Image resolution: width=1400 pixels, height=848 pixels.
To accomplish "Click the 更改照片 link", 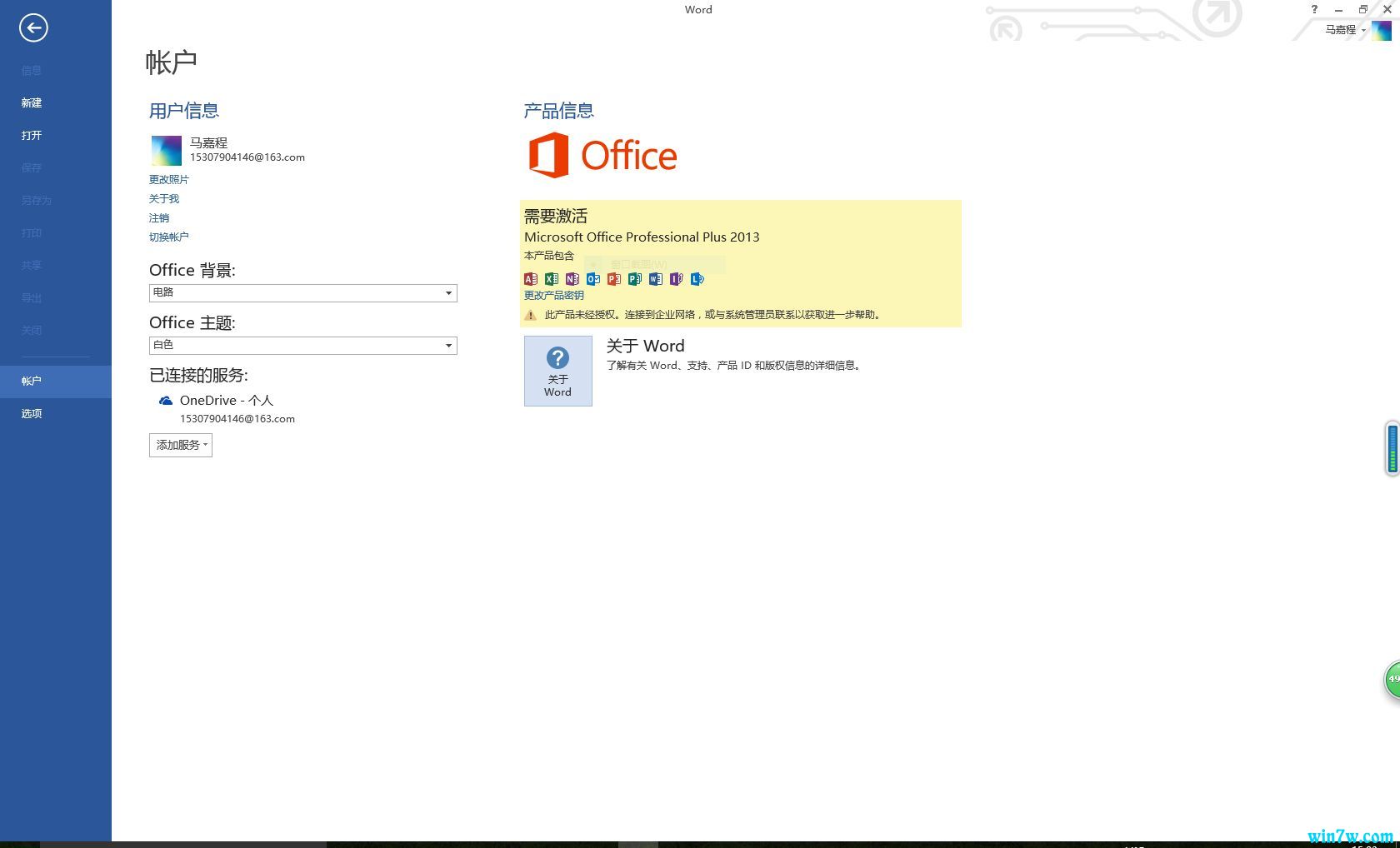I will 169,180.
